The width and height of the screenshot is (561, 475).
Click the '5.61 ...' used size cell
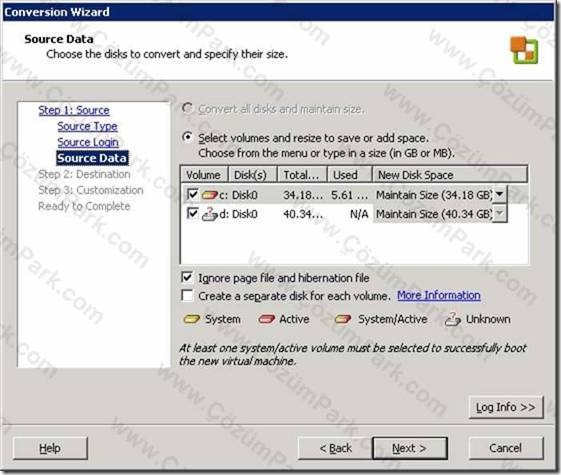(x=350, y=195)
